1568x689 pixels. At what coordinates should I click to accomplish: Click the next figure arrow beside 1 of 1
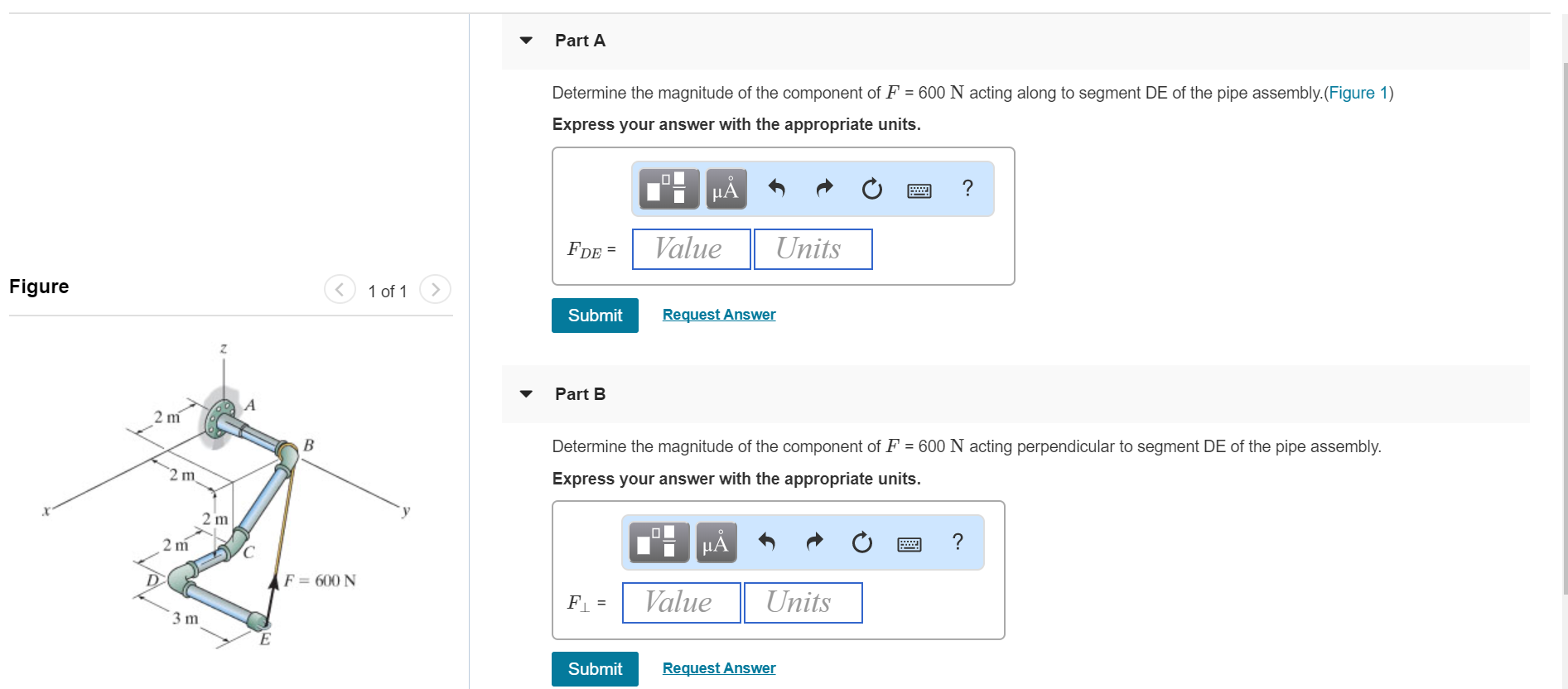(436, 290)
